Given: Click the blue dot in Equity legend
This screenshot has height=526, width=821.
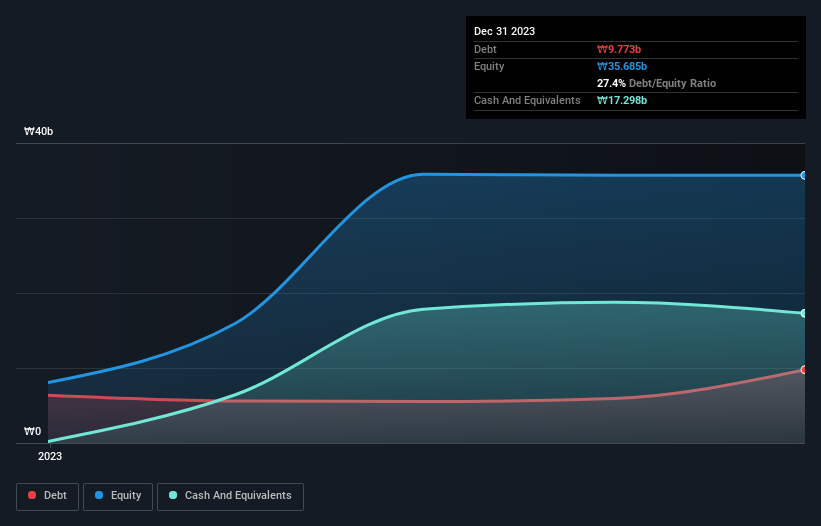Looking at the screenshot, I should [x=99, y=495].
